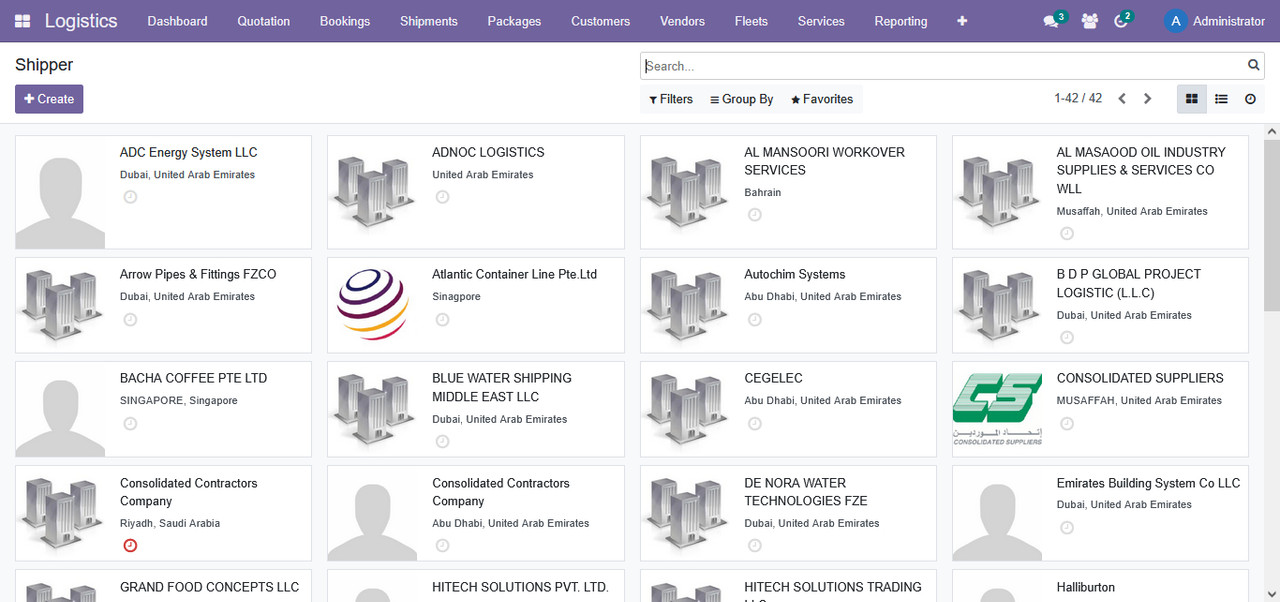
Task: Click activity clock on BLUE WATER SHIPPING card
Action: 442,441
